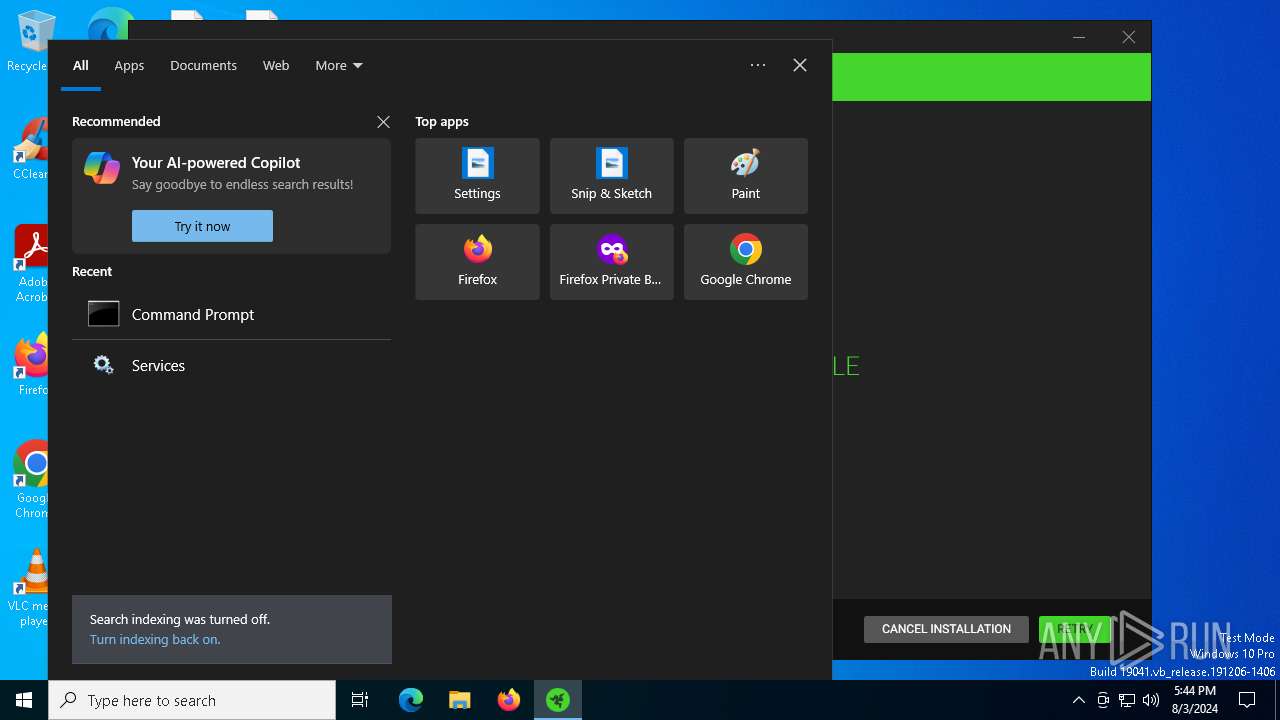
Task: Open Services from Recent list
Action: tap(231, 365)
